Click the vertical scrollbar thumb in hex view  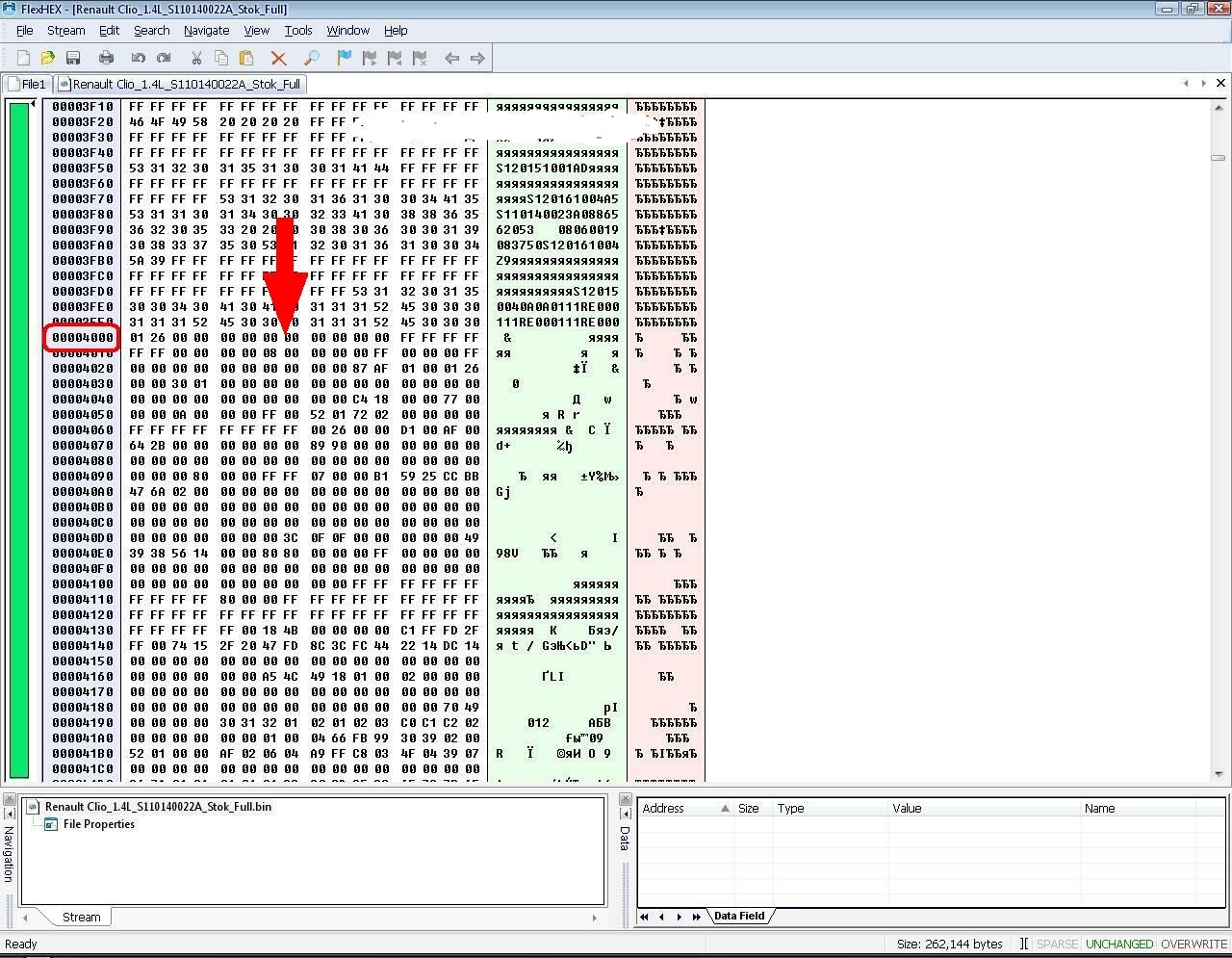(x=1218, y=157)
